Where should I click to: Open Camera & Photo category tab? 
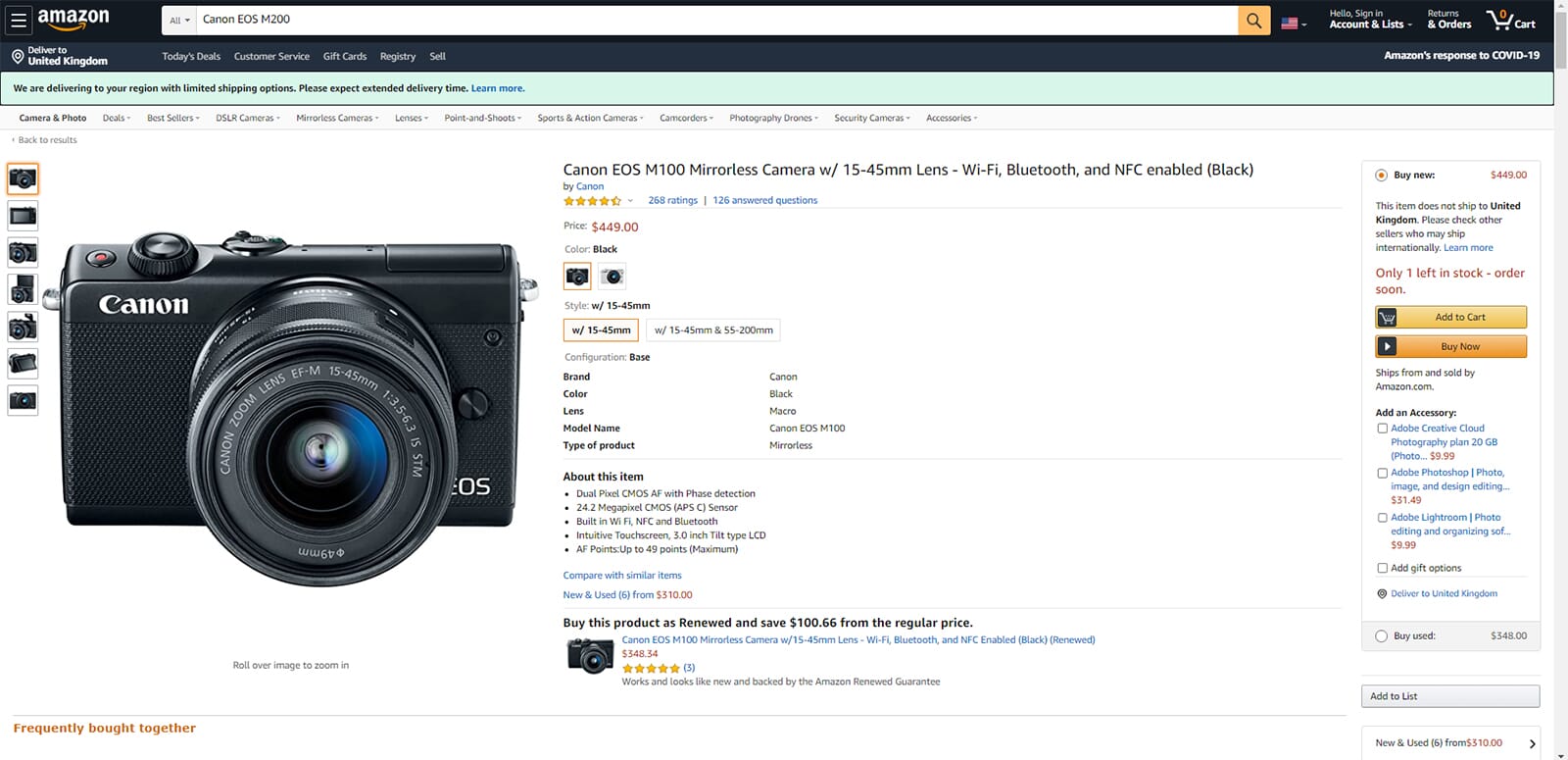click(x=53, y=118)
